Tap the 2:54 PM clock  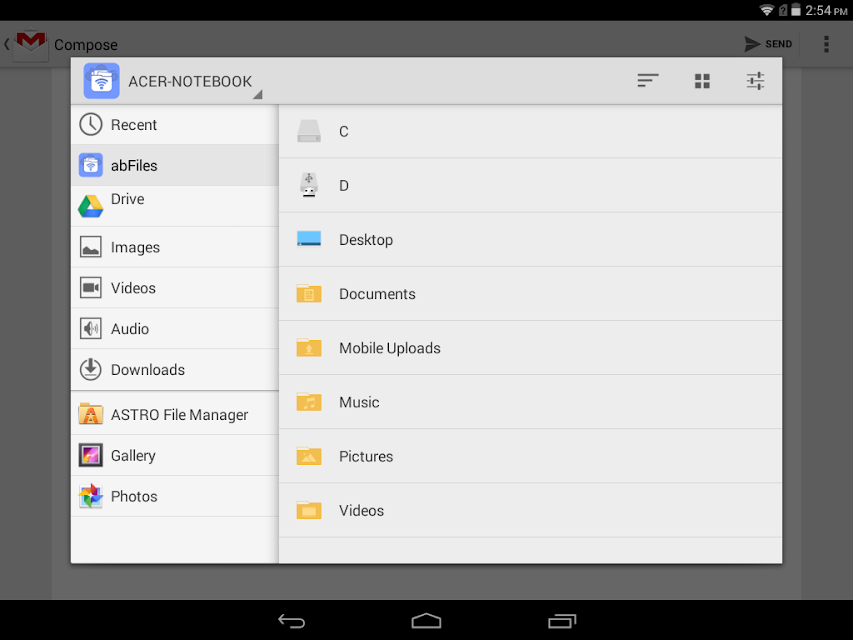[826, 10]
